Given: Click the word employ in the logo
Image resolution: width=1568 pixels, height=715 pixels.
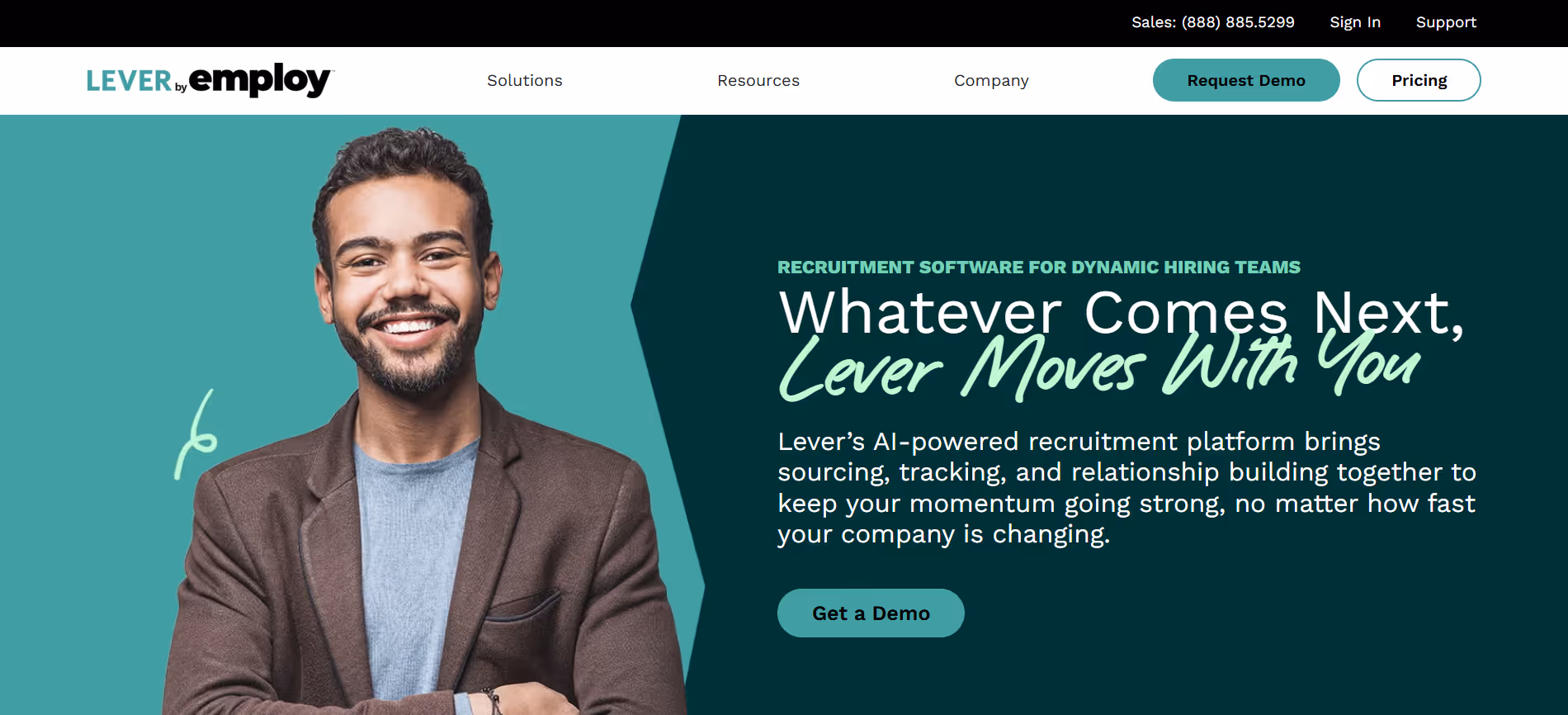Looking at the screenshot, I should pos(261,80).
